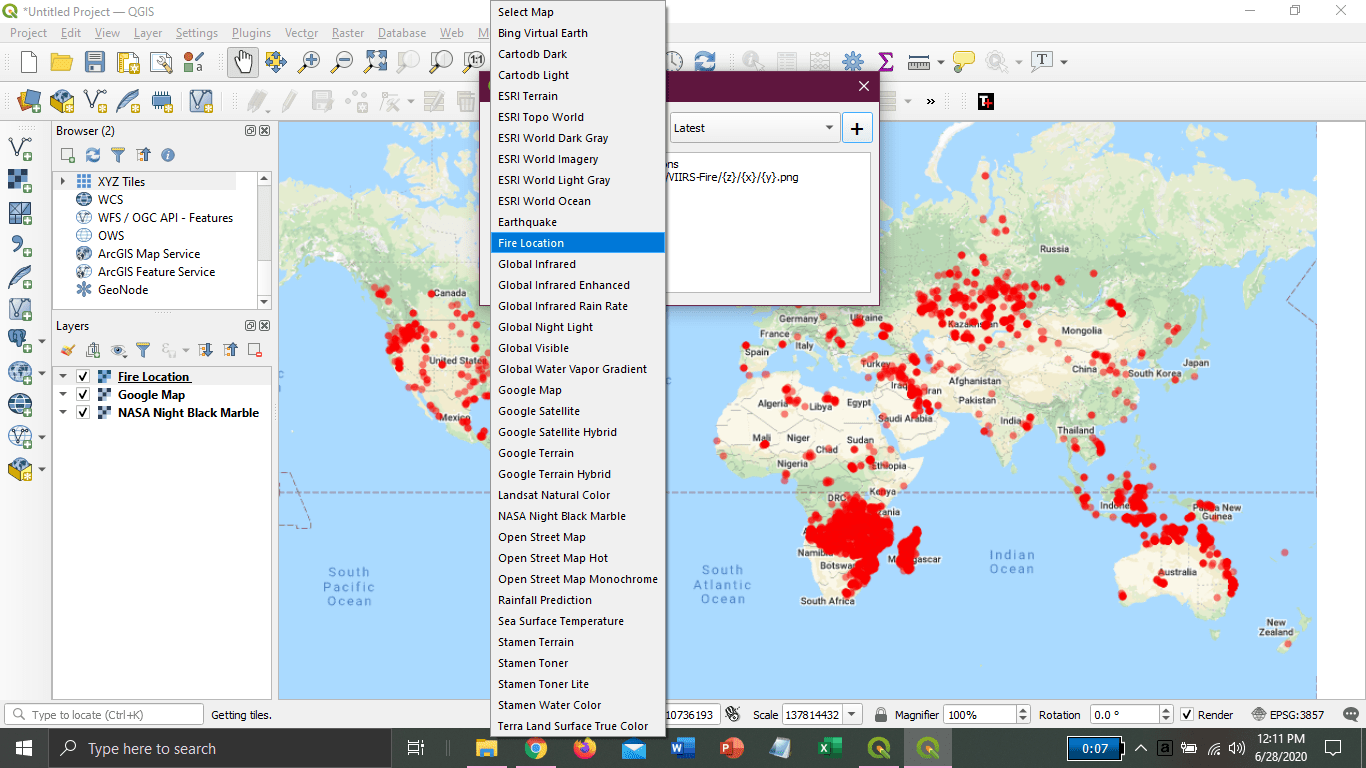Image resolution: width=1366 pixels, height=768 pixels.
Task: Toggle extents lock padlock next to Magnifier
Action: pos(880,715)
